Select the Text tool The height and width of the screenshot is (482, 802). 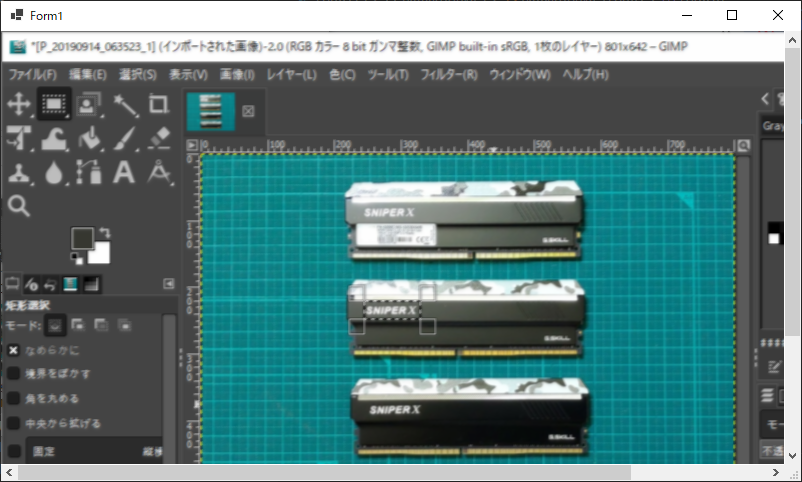point(124,172)
